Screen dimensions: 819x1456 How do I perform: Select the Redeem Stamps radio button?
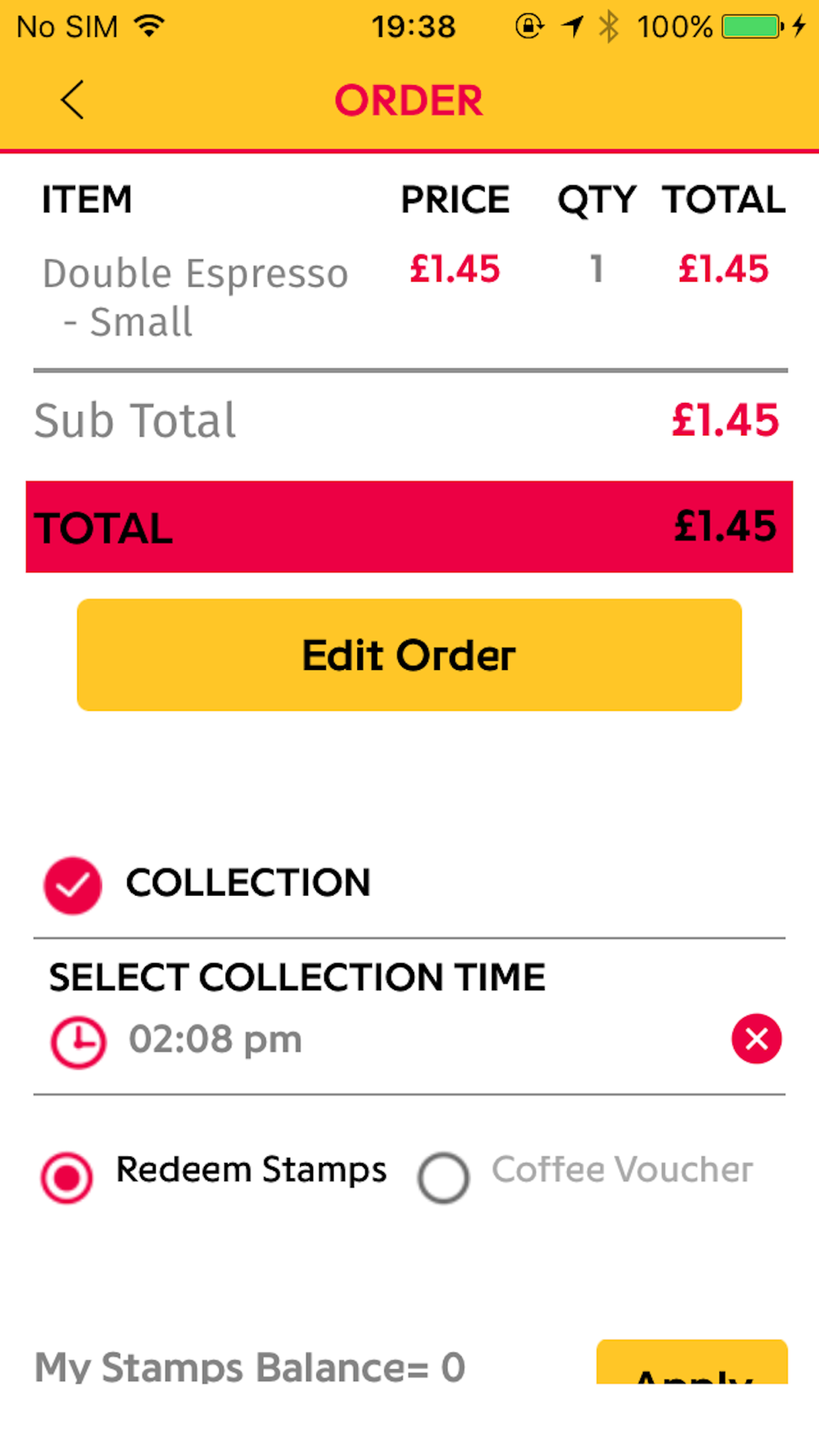tap(66, 1178)
